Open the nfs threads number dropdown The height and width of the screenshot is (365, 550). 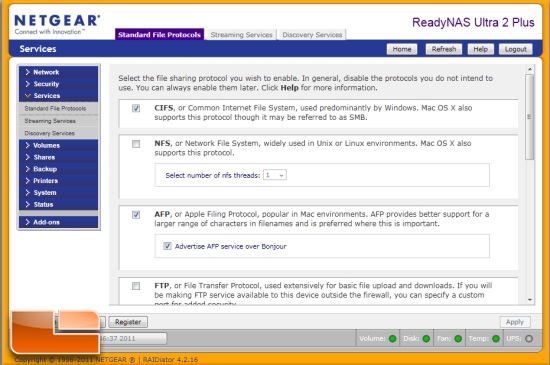pyautogui.click(x=275, y=175)
